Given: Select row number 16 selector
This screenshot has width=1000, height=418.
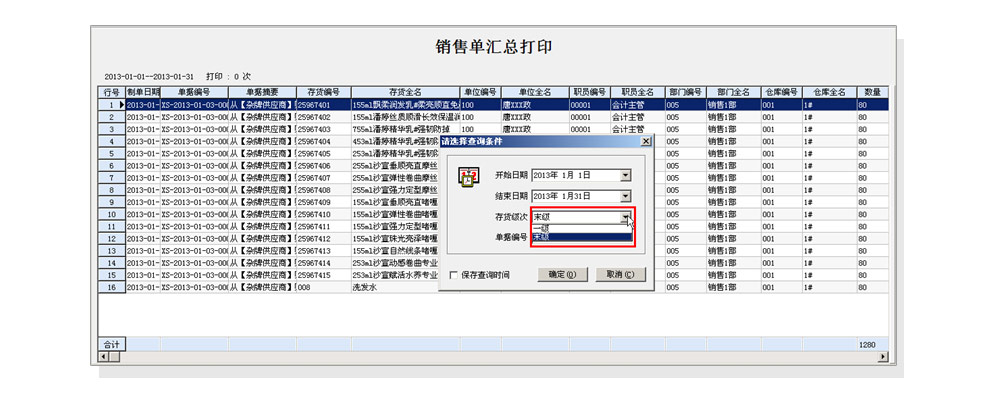Looking at the screenshot, I should coord(111,287).
